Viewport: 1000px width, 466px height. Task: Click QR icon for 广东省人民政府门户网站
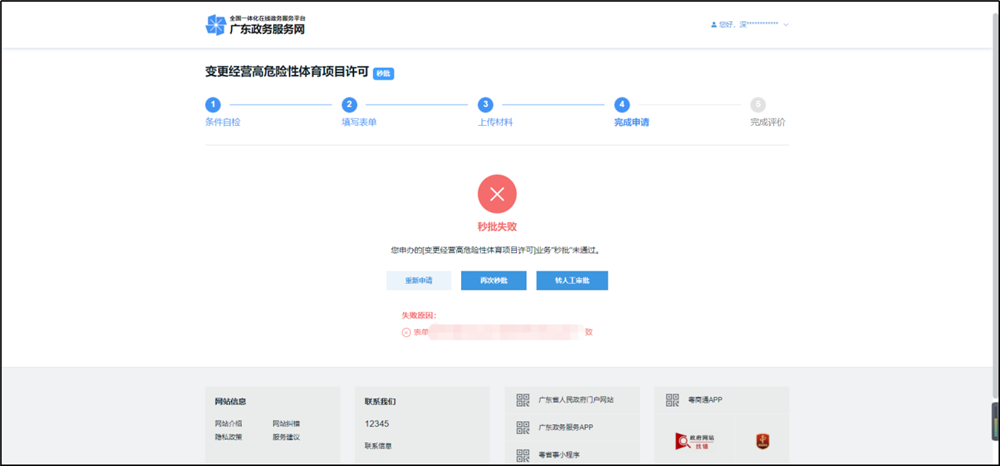click(523, 400)
